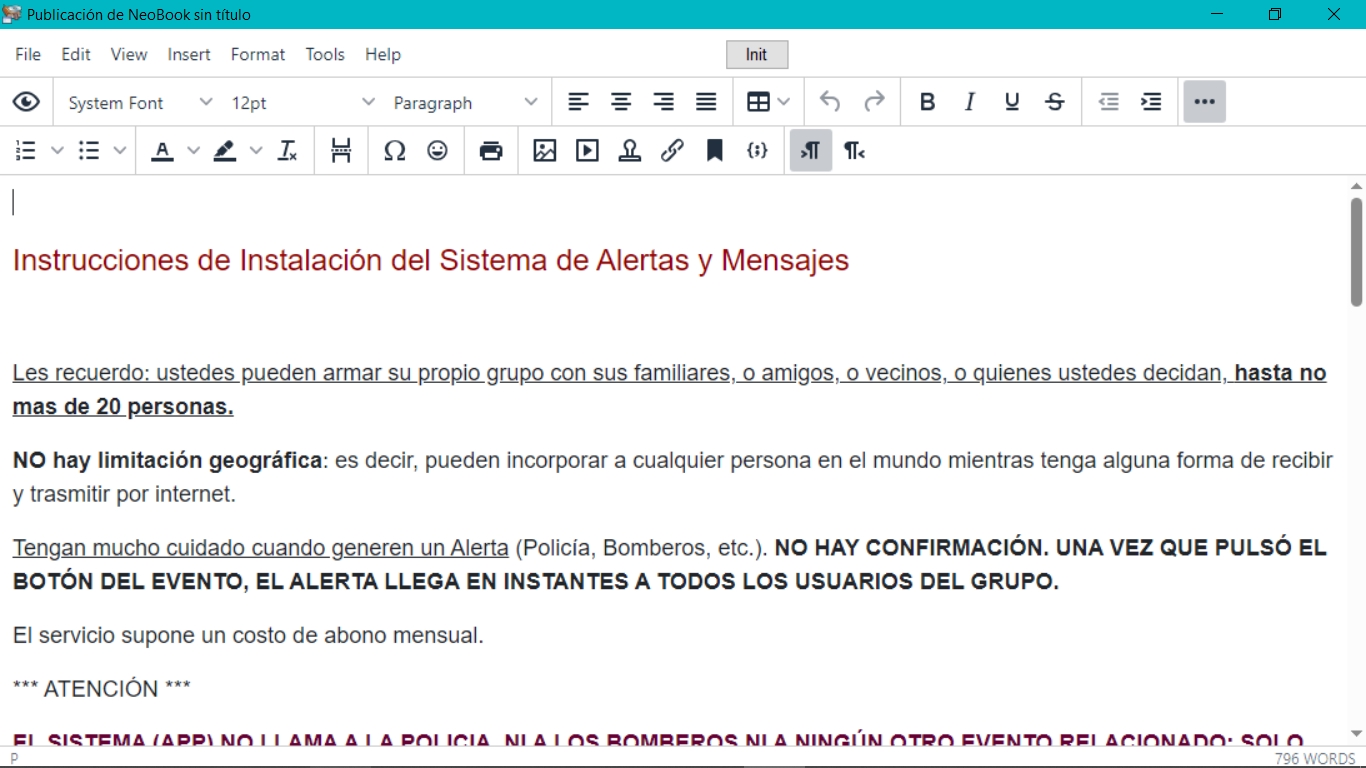Screen dimensions: 1366x768
Task: Expand numbered list style options
Action: coord(57,151)
